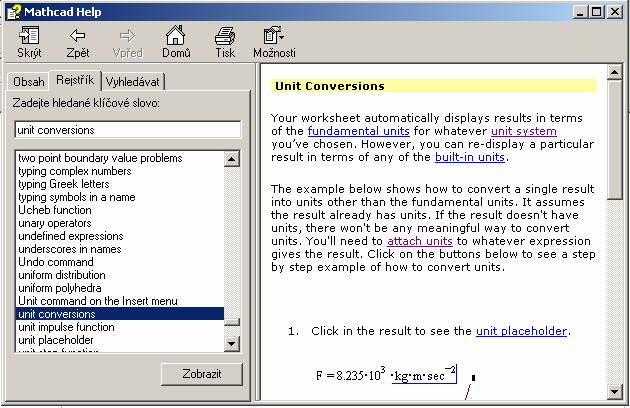This screenshot has width=630, height=408.
Task: Click the keyword input field
Action: (x=128, y=130)
